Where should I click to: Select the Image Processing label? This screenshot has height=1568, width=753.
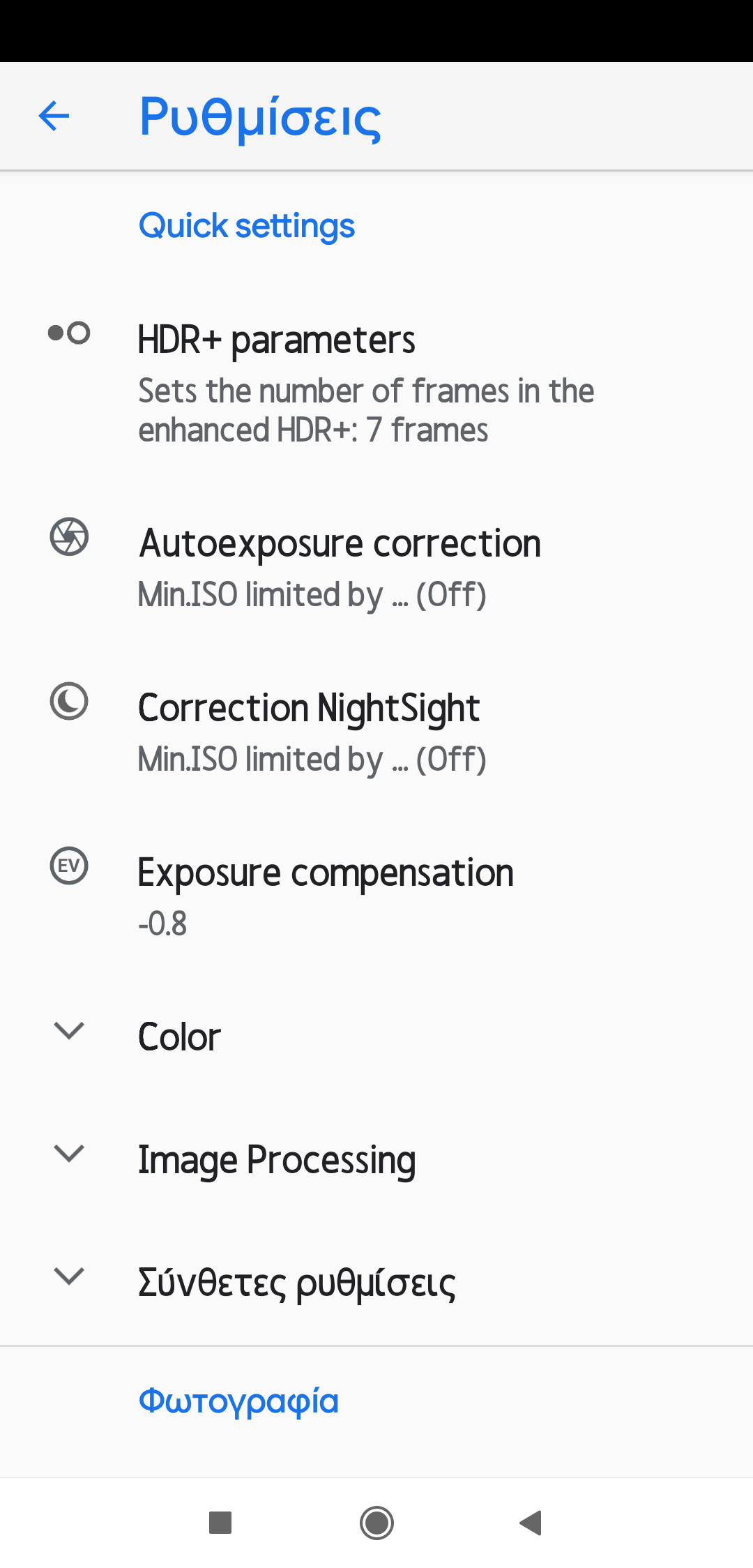tap(276, 1161)
